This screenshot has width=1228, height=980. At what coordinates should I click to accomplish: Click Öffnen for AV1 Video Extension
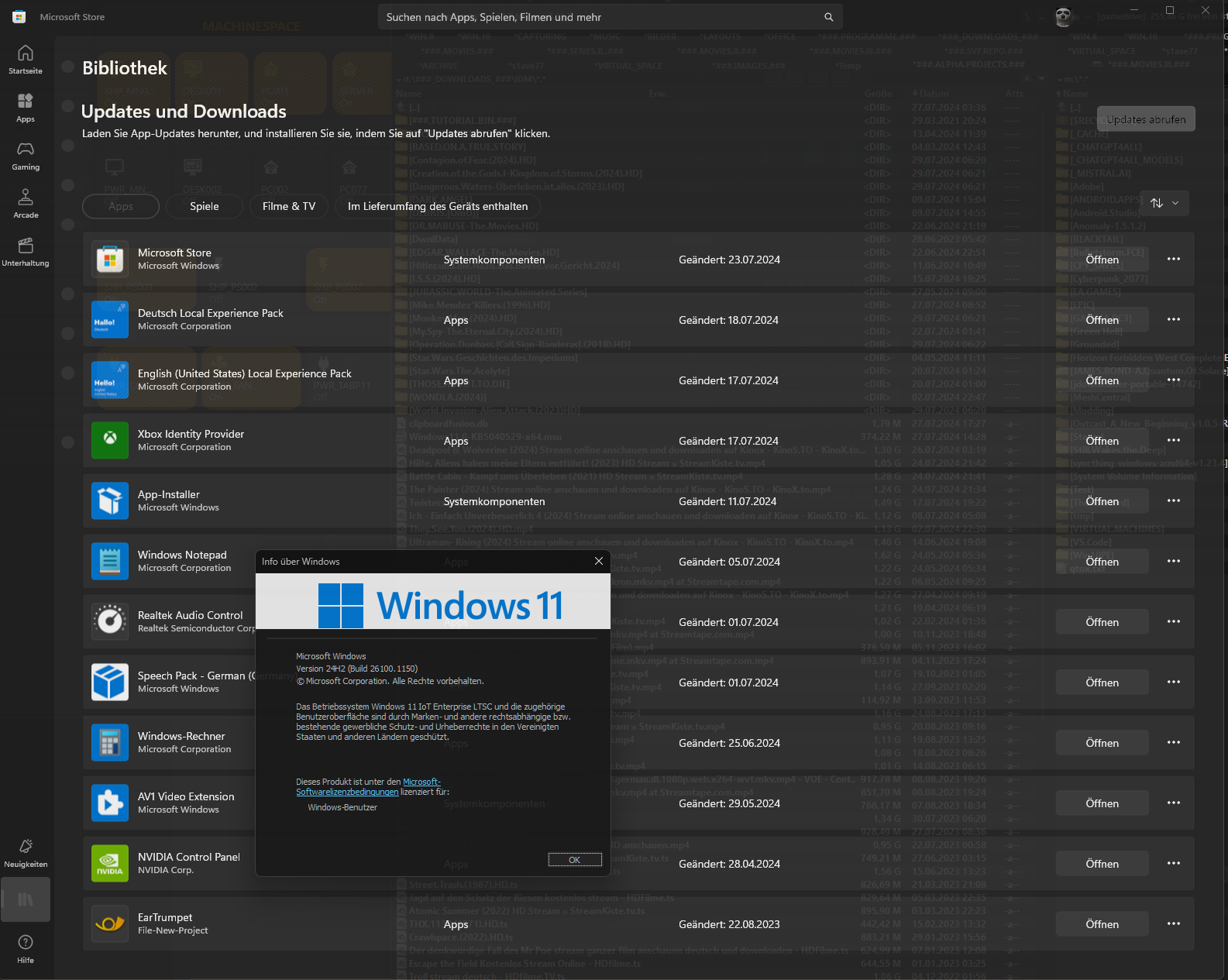tap(1102, 803)
